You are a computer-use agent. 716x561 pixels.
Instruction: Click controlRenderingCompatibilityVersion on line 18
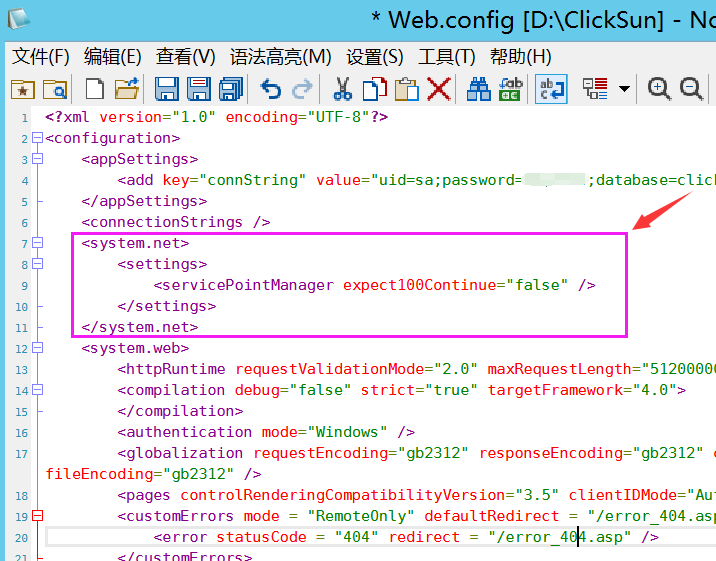pos(343,495)
